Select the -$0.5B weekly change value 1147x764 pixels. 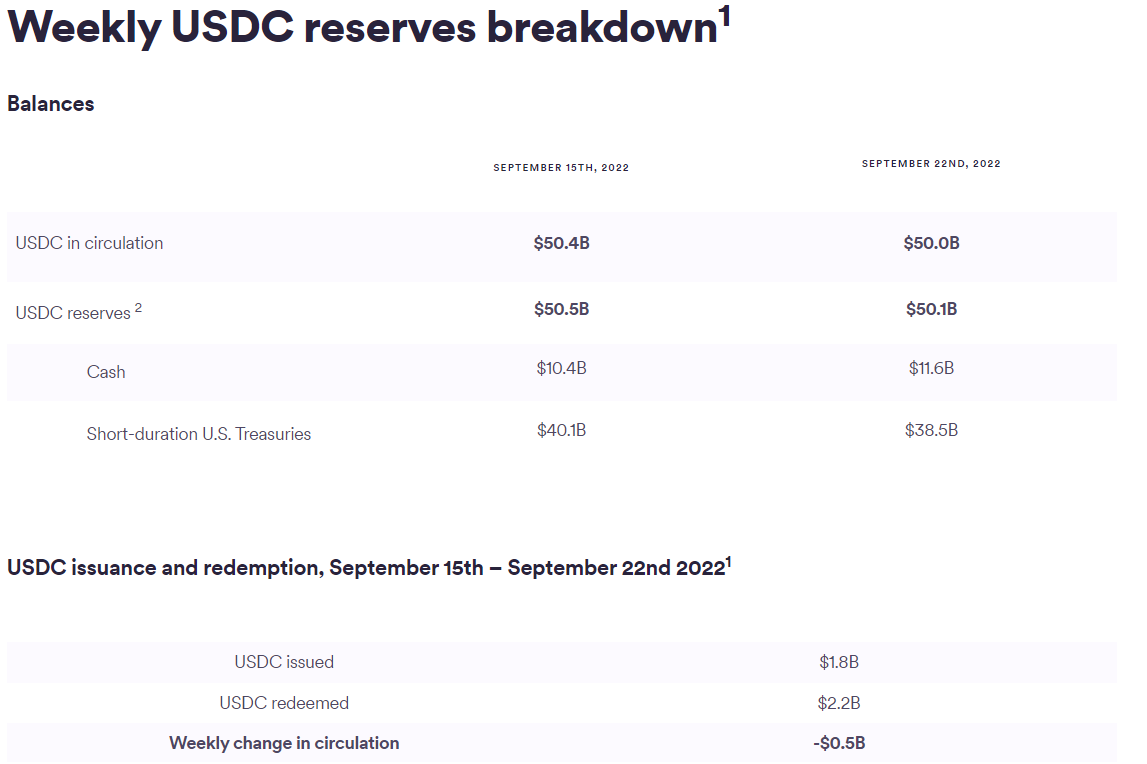click(839, 743)
